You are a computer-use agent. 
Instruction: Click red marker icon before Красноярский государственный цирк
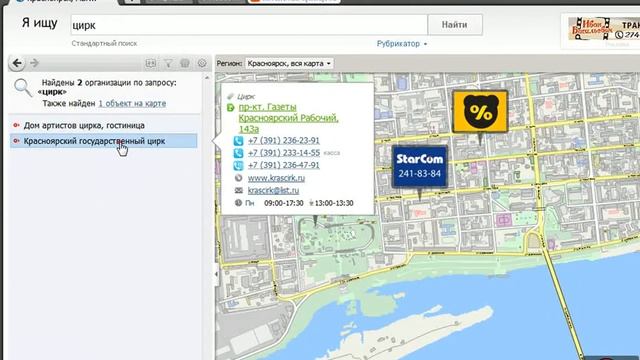pyautogui.click(x=16, y=141)
